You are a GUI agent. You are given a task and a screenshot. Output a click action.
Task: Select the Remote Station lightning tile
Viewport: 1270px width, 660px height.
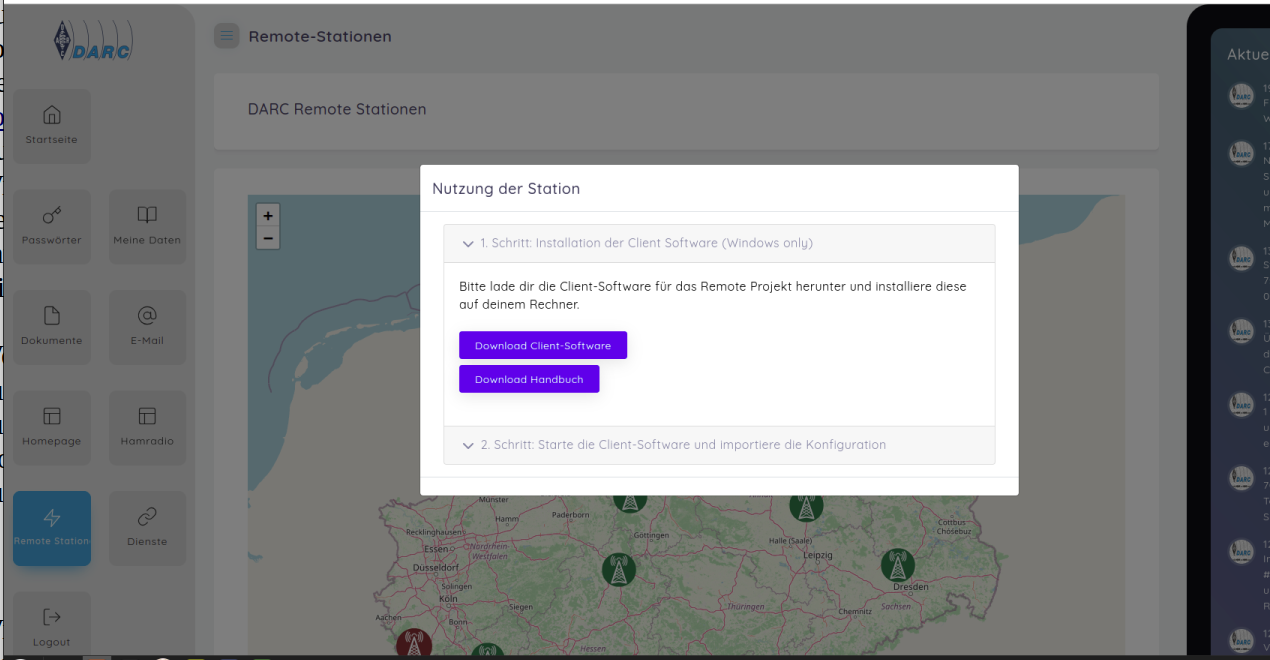point(52,528)
